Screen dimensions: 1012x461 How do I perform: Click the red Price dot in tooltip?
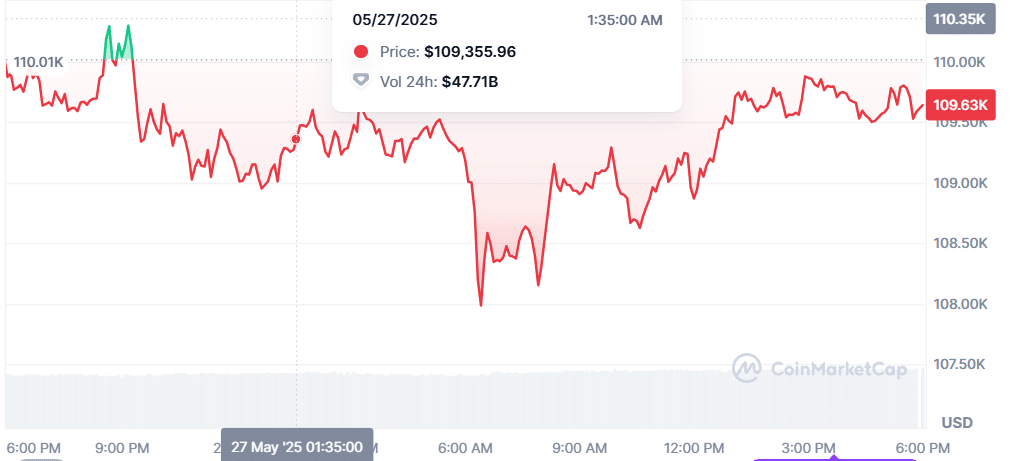coord(361,52)
